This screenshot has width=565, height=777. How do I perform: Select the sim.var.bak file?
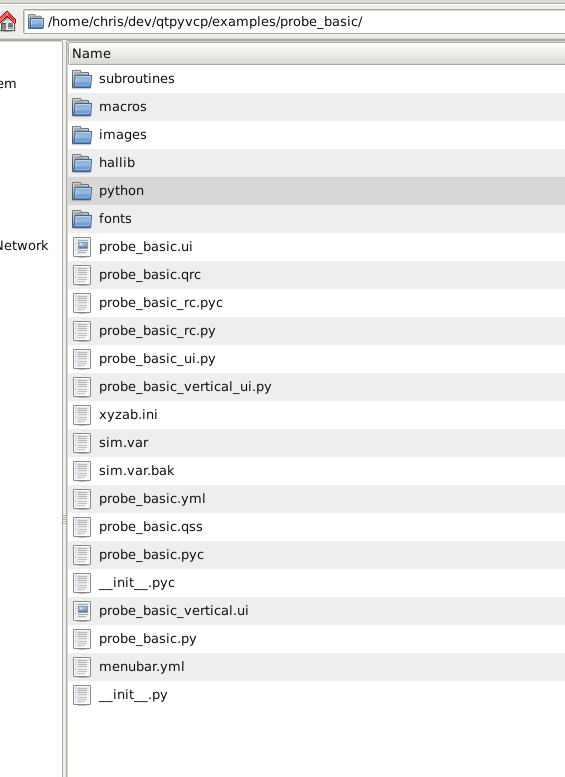point(316,471)
